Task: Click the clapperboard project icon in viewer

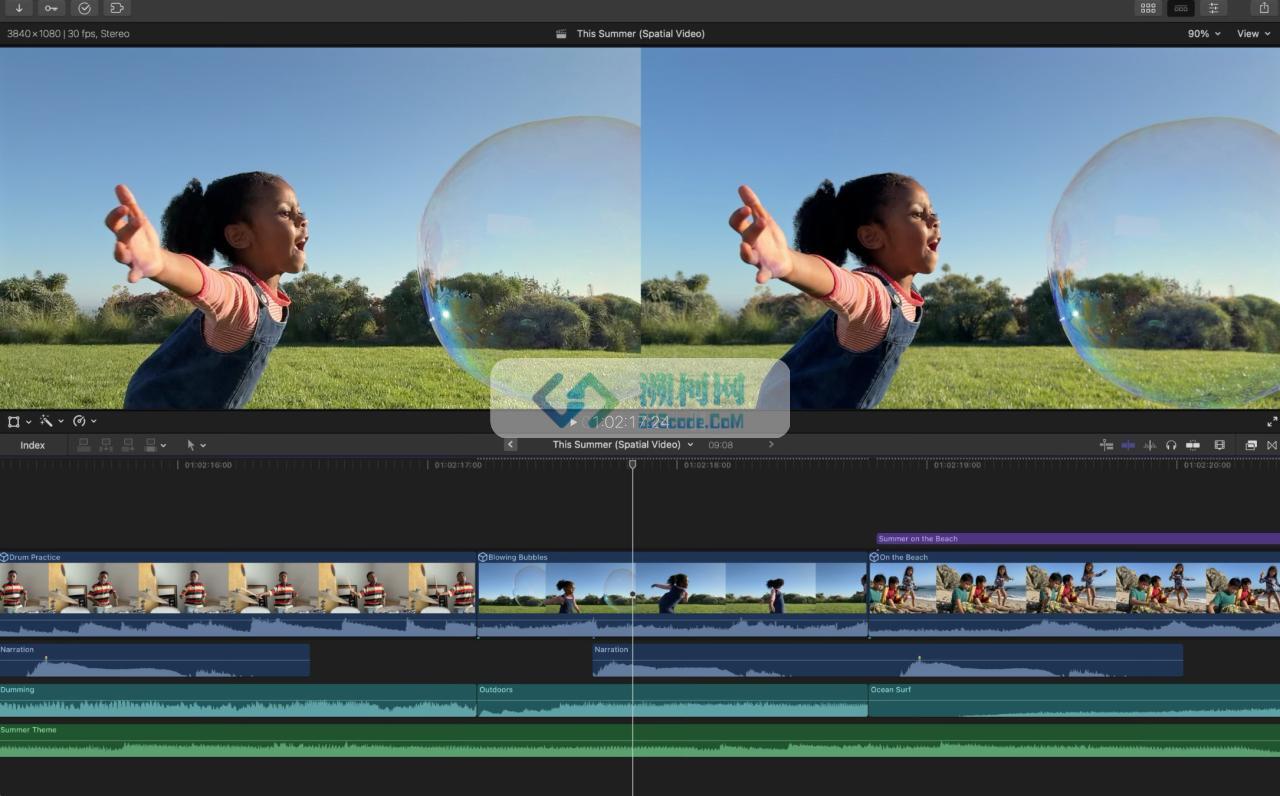Action: [562, 34]
